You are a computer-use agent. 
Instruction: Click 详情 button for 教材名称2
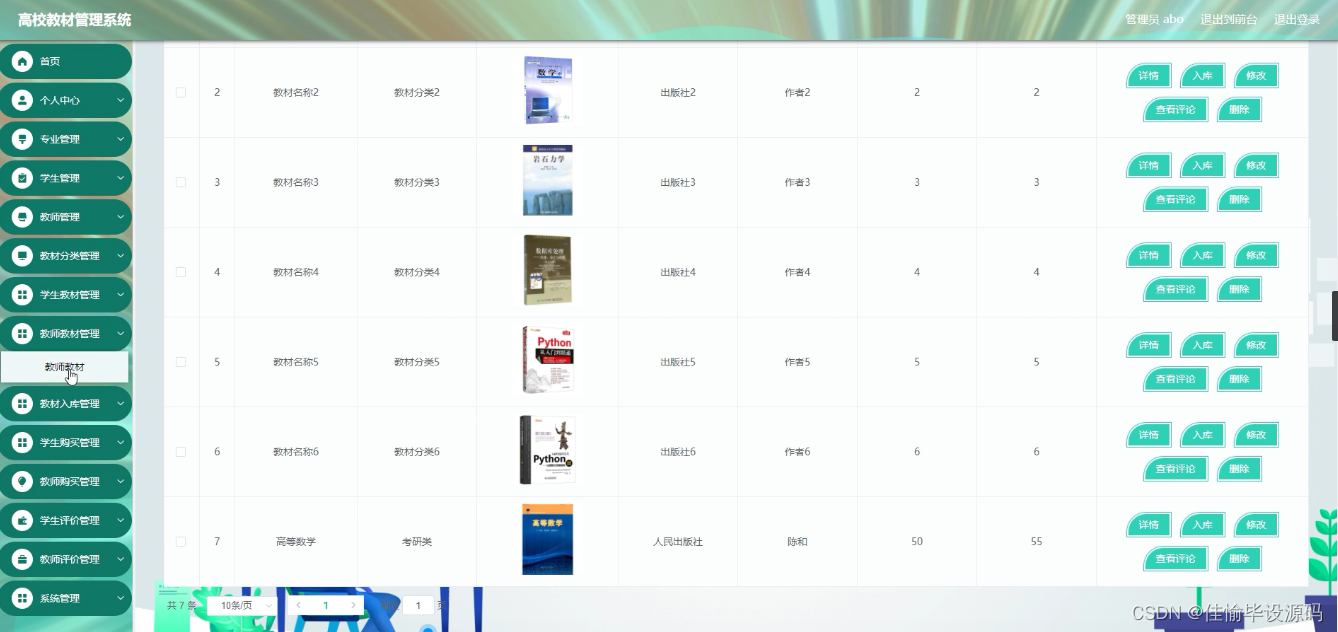(1149, 76)
